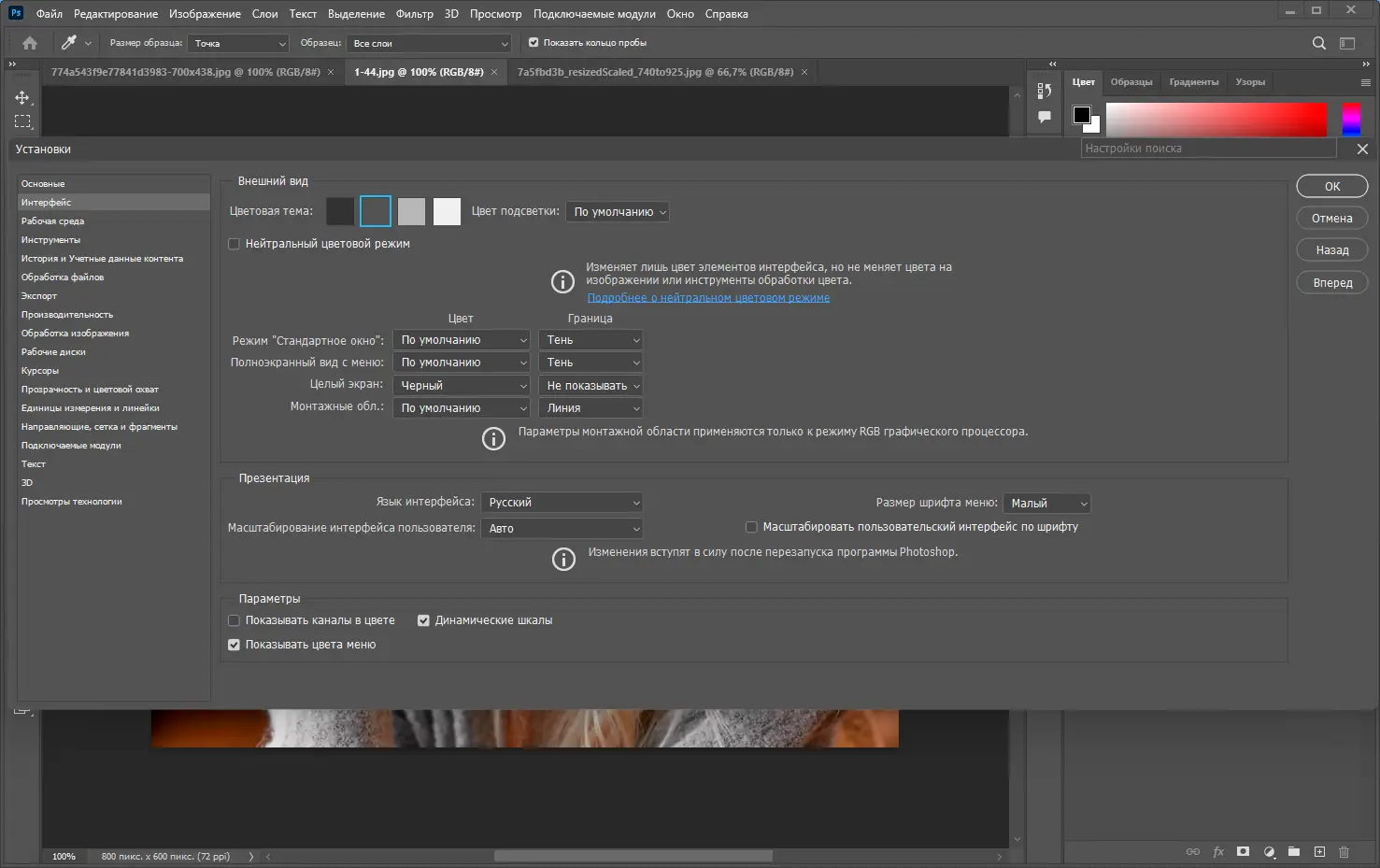
Task: Toggle Показывать каналы в цвете checkbox
Action: 235,620
